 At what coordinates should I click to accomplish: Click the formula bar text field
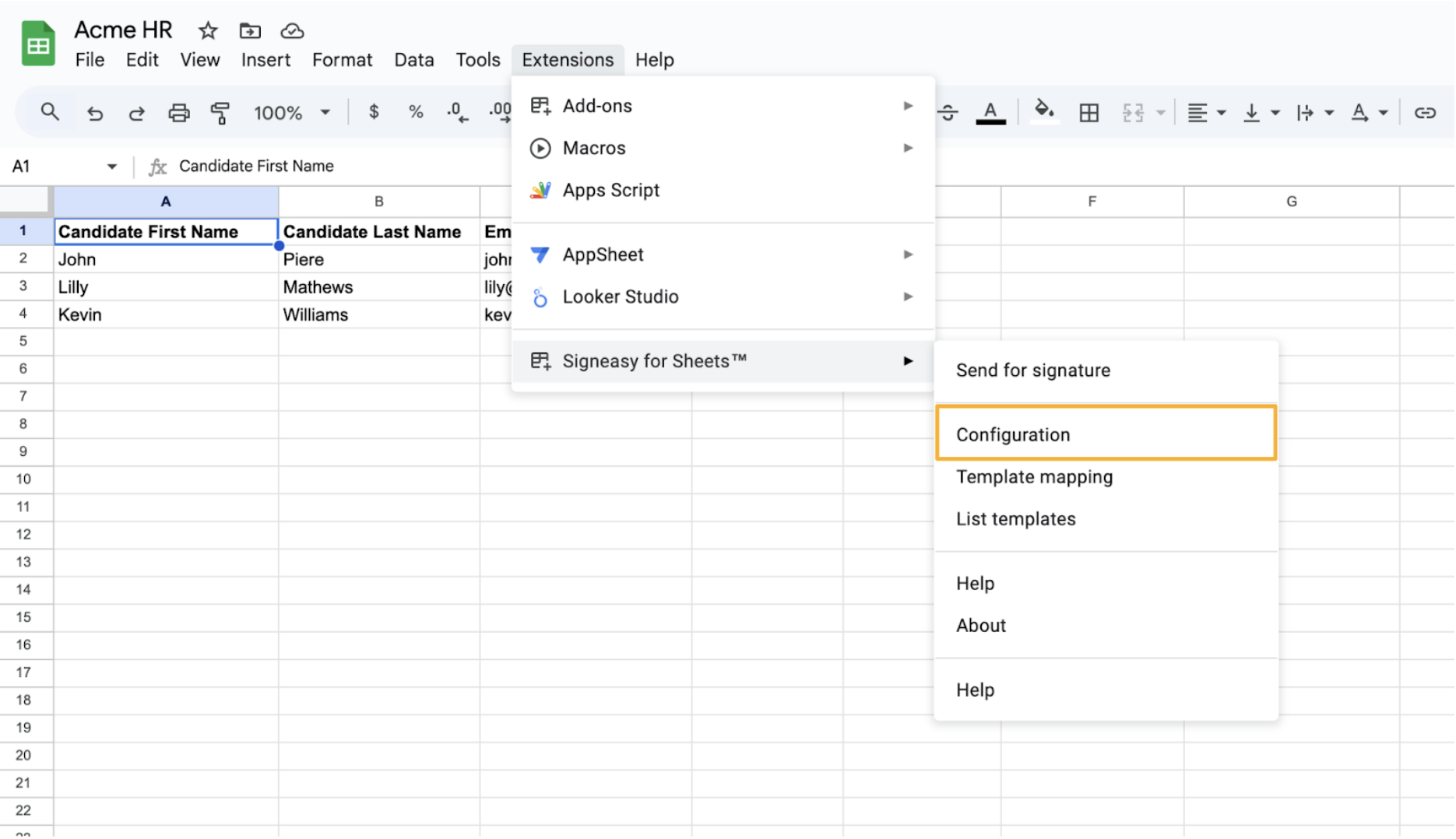pos(343,167)
